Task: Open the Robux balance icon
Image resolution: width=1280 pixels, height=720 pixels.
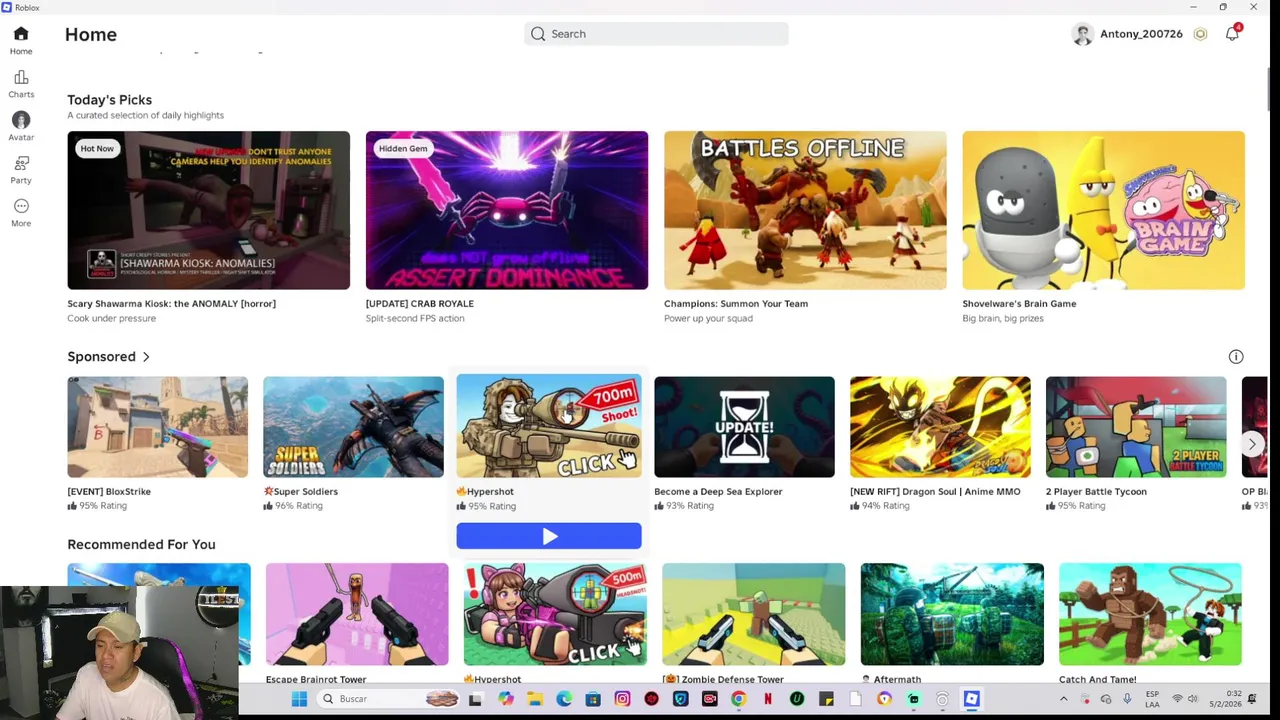Action: coord(1200,34)
